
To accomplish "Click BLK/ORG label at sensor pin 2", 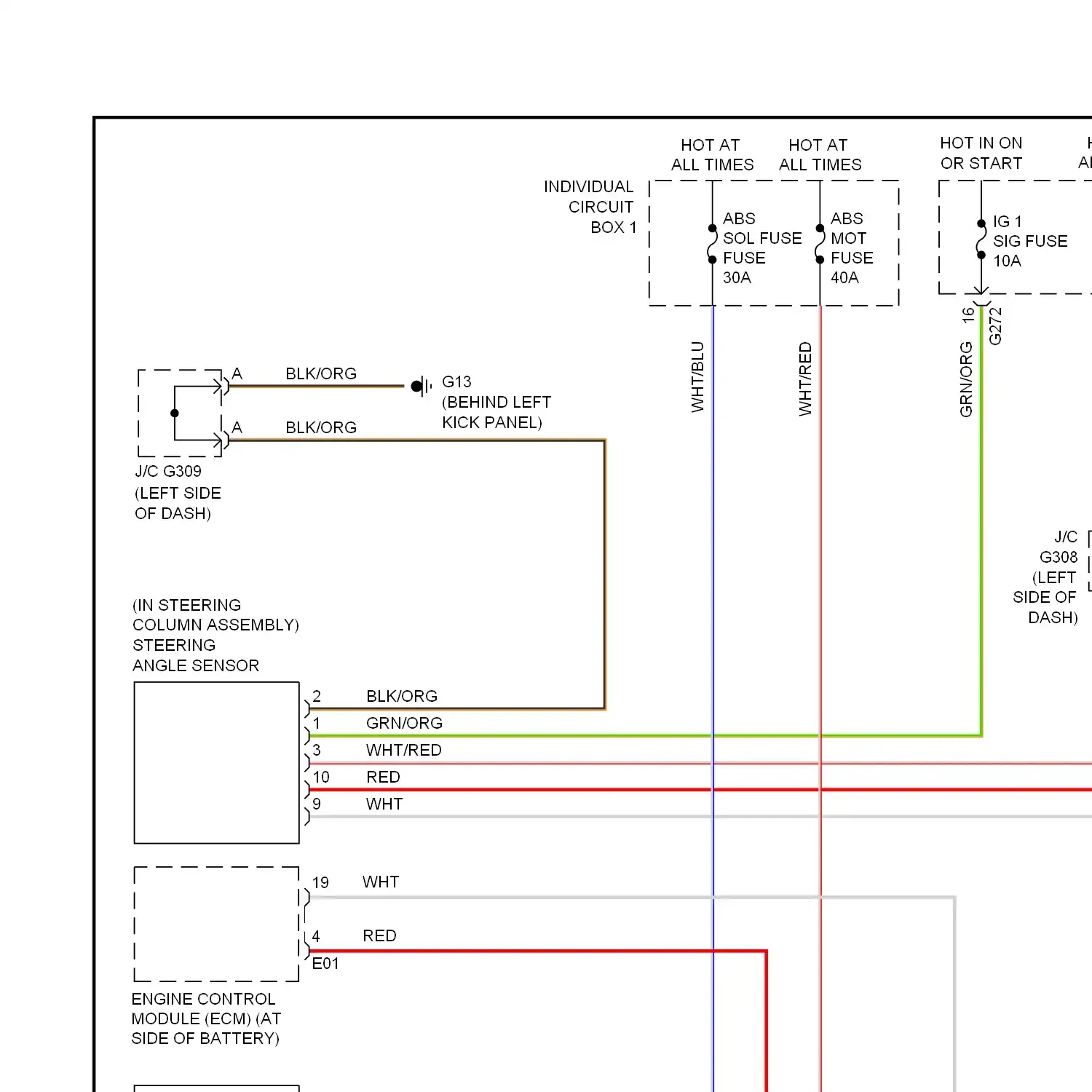I will pyautogui.click(x=402, y=697).
